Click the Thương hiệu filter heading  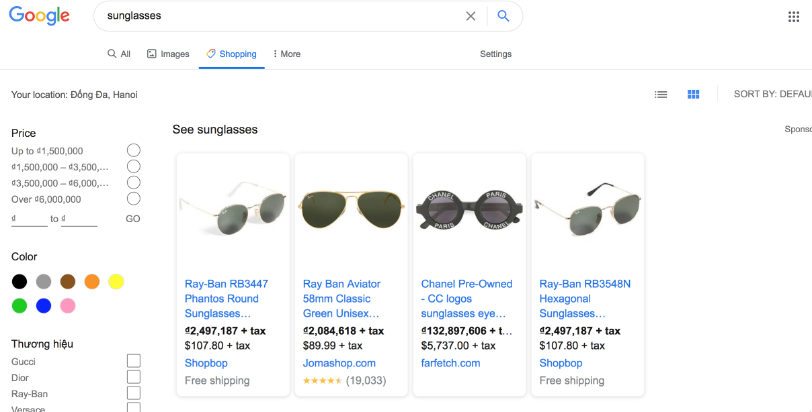pyautogui.click(x=42, y=344)
